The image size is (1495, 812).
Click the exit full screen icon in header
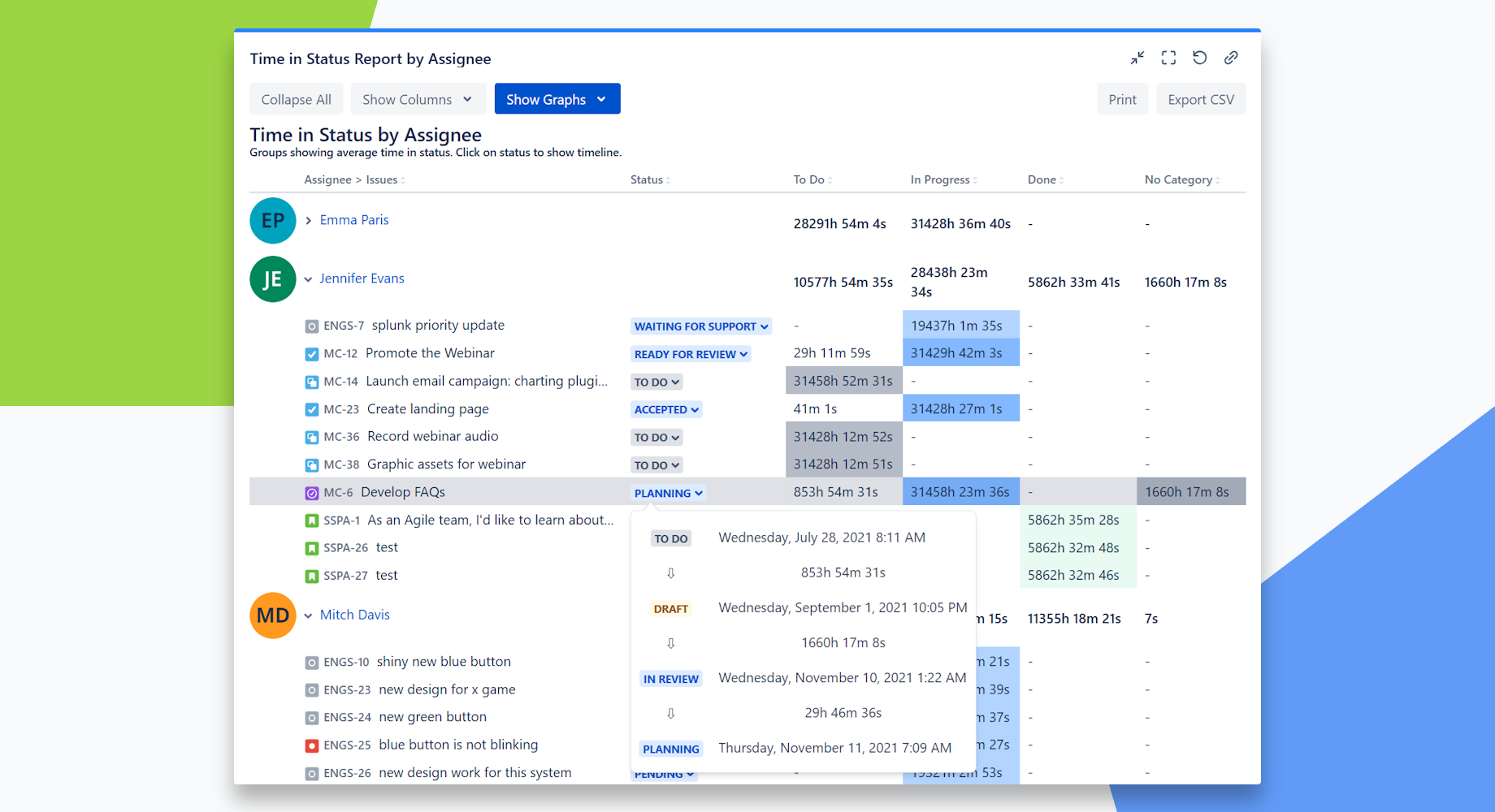point(1137,58)
